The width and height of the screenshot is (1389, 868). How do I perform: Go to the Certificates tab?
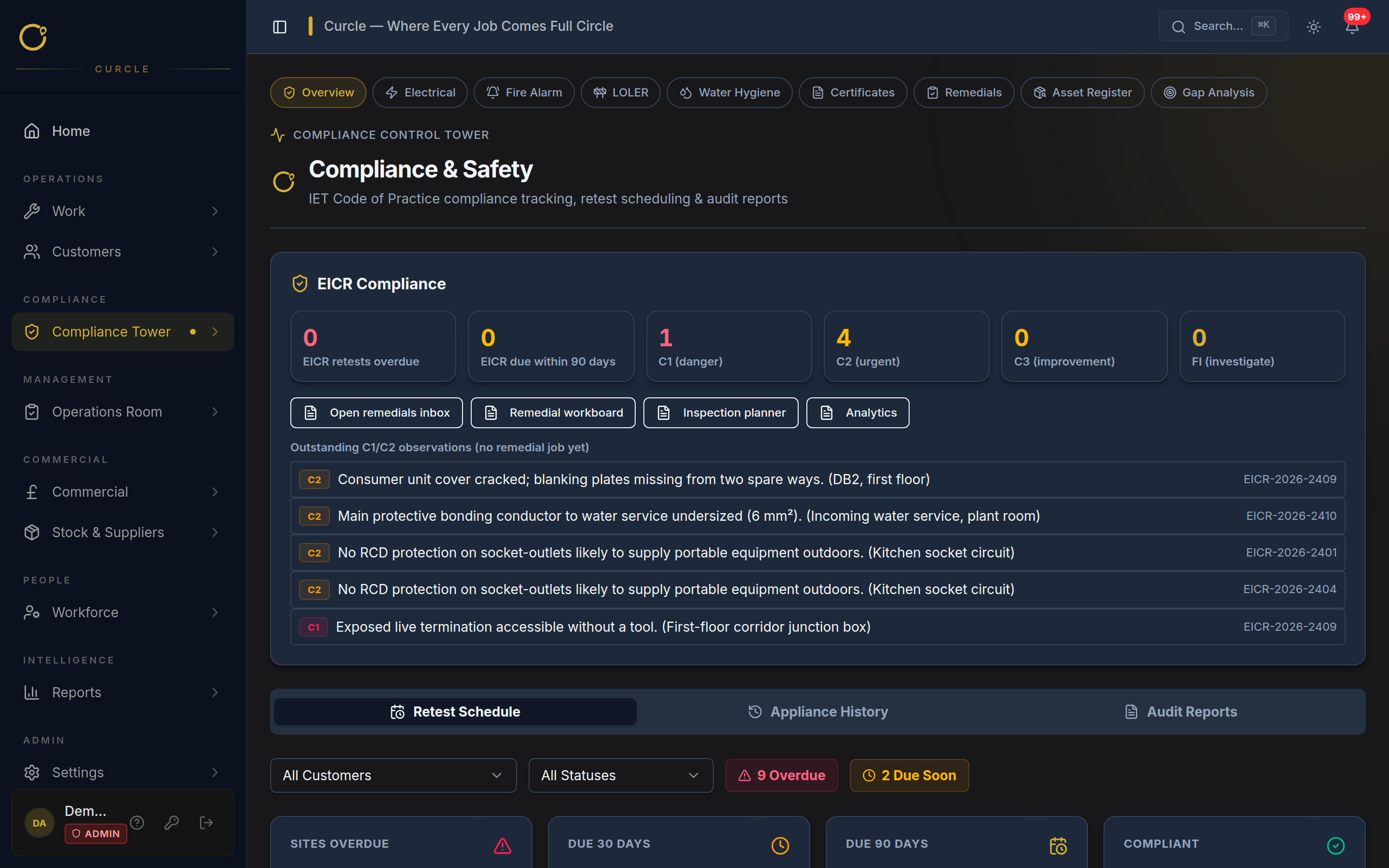click(853, 93)
